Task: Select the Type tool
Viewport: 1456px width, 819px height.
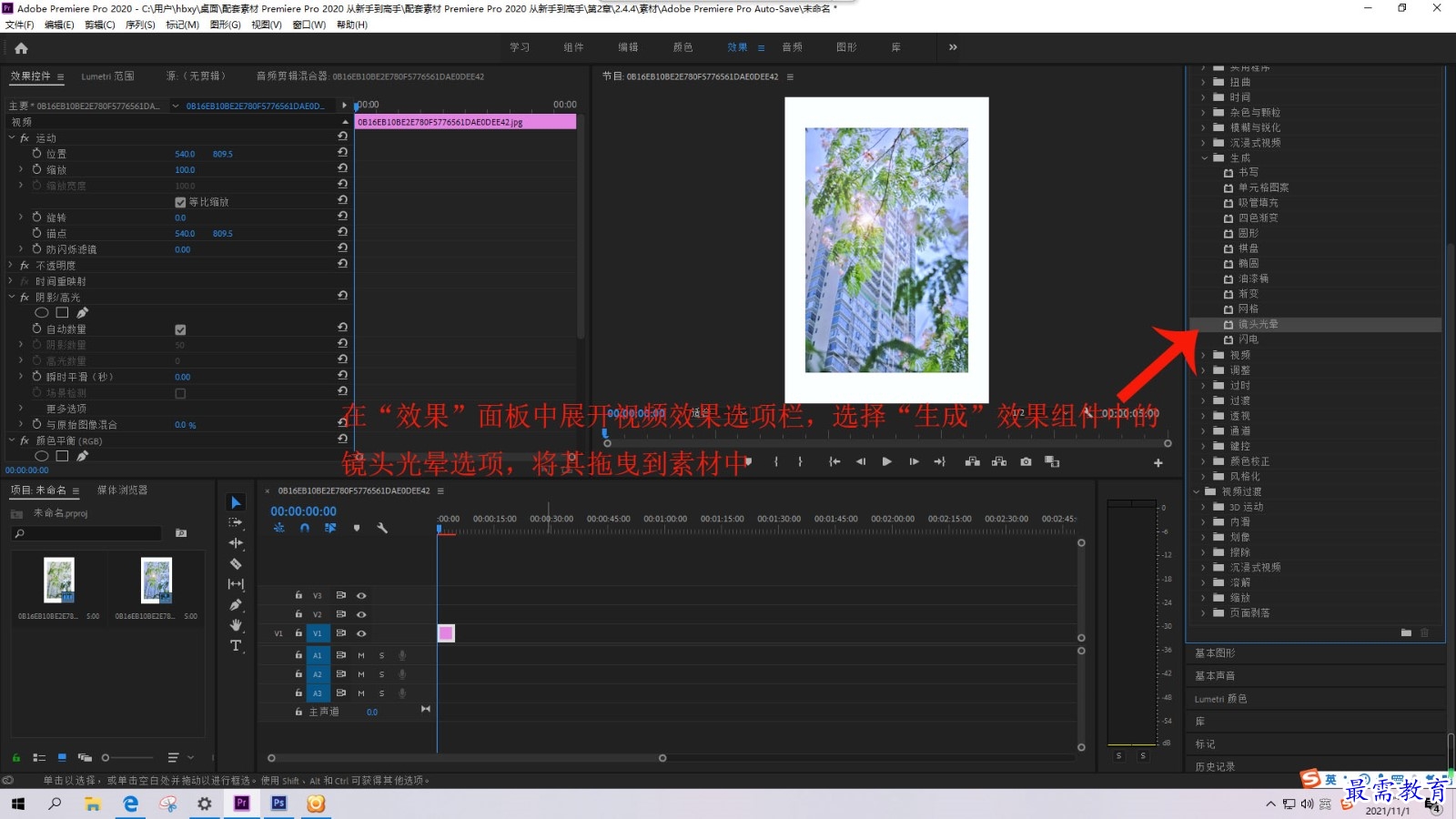Action: click(236, 645)
